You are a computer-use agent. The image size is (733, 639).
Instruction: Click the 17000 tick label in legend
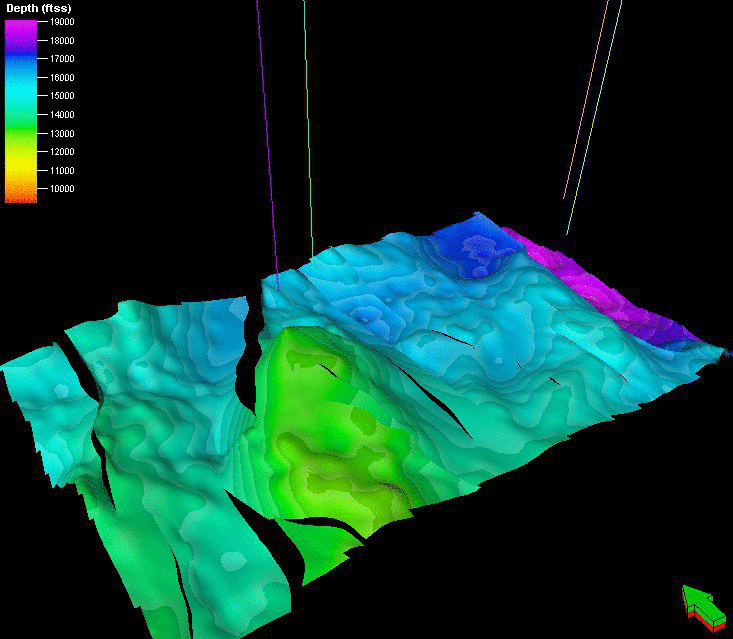point(59,59)
